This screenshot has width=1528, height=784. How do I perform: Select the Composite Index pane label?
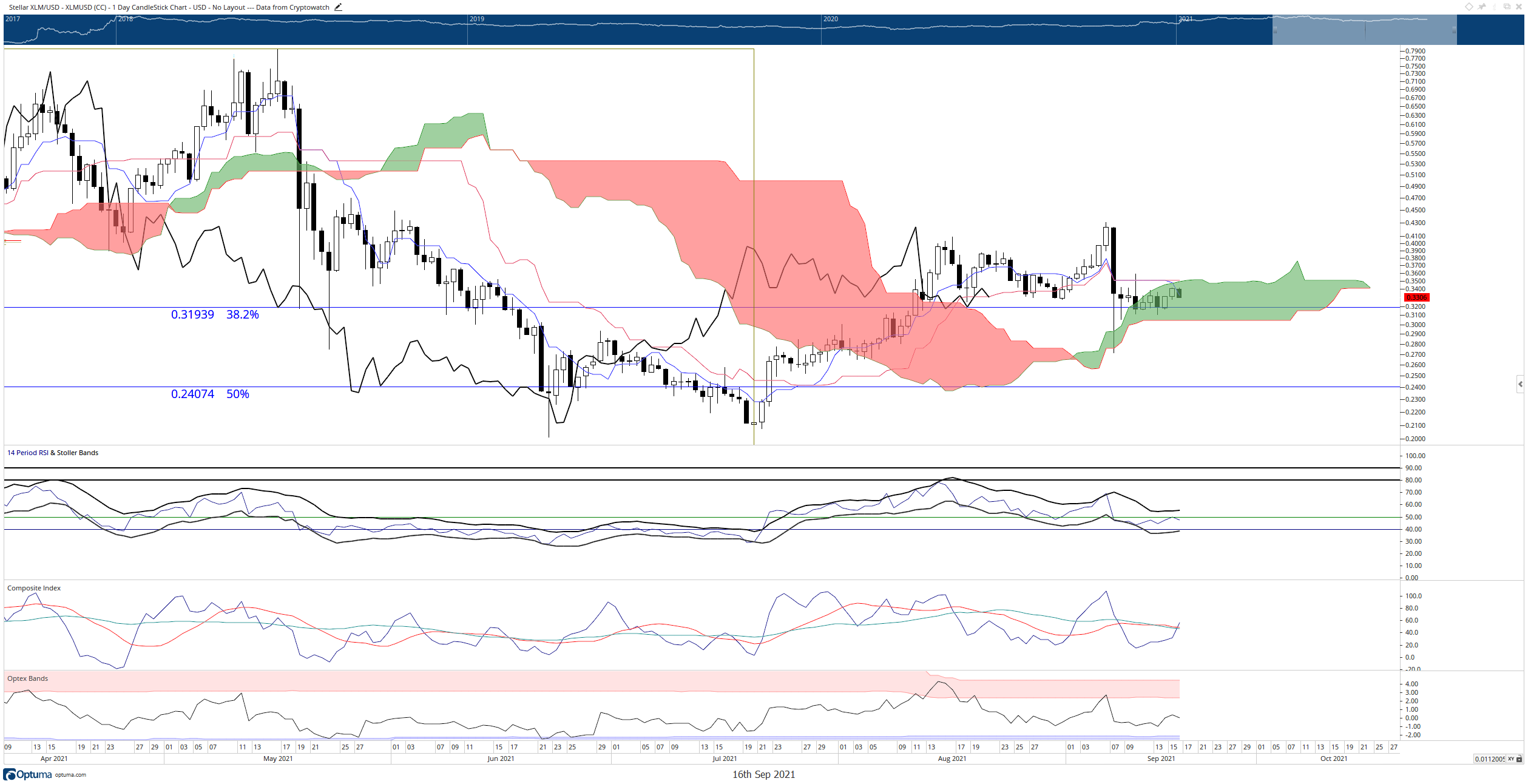[x=34, y=588]
